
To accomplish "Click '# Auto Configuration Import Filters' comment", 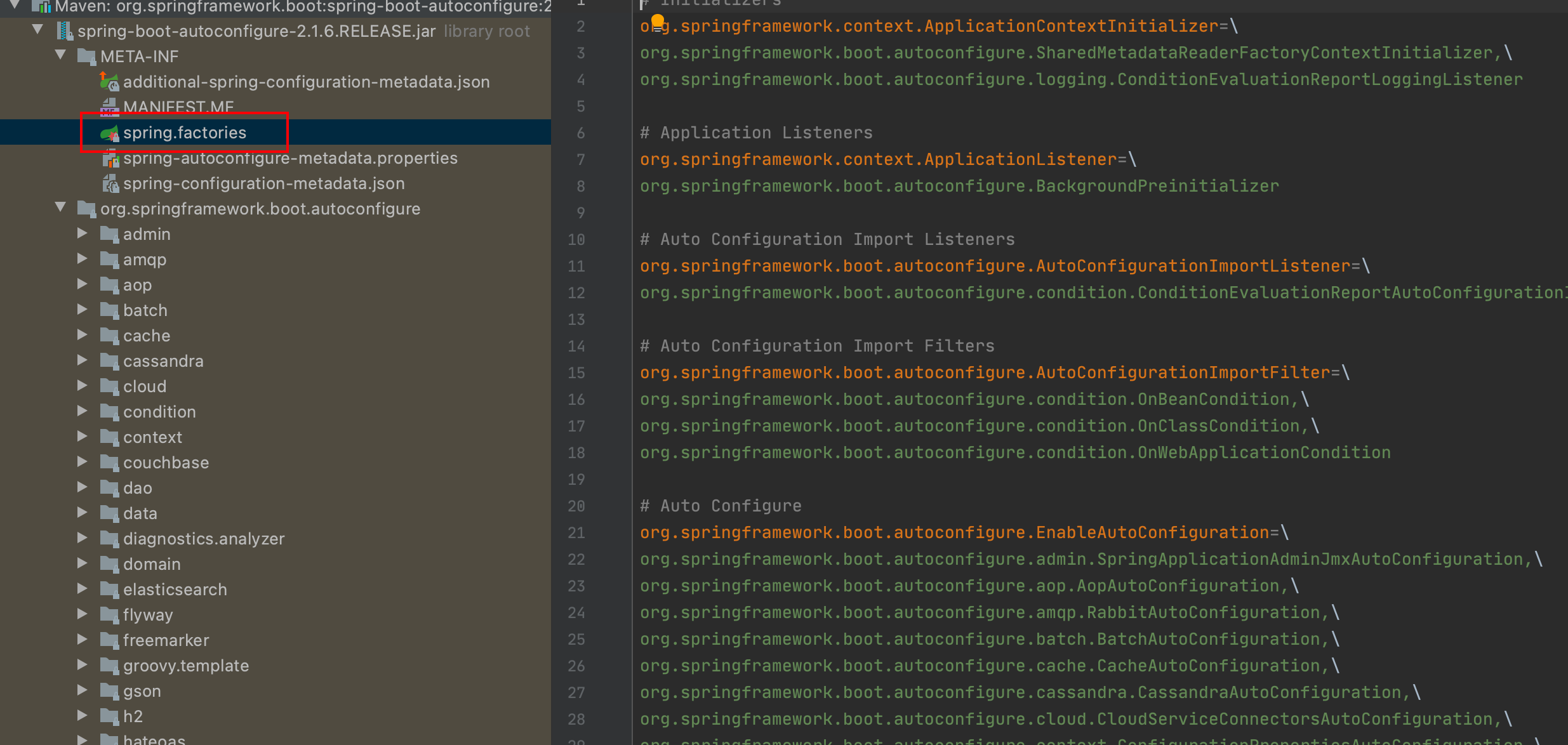I will (x=817, y=346).
